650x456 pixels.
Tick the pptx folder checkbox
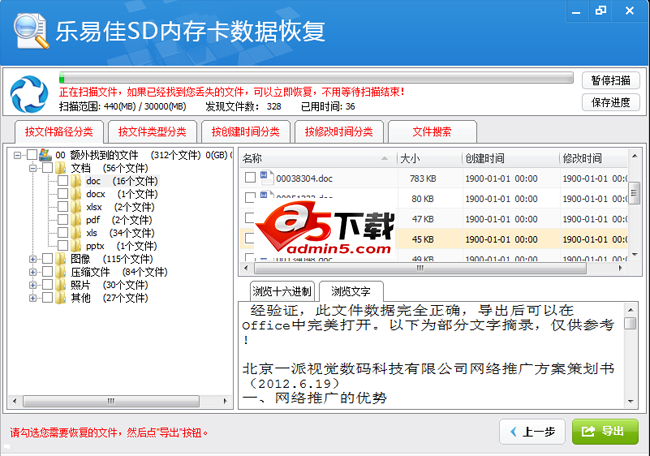[x=63, y=245]
